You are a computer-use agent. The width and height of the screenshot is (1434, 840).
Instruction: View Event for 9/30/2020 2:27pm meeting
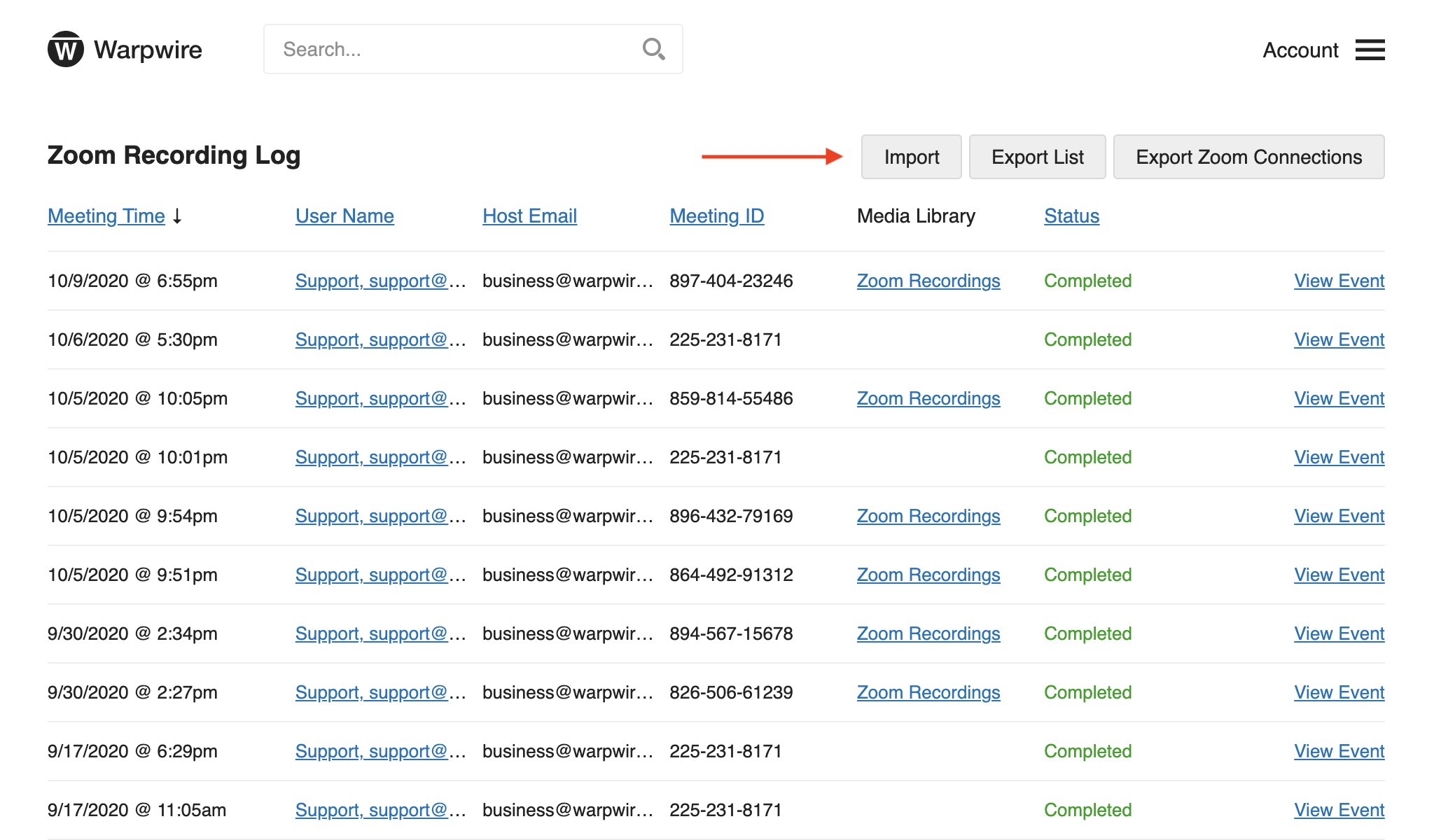point(1339,692)
